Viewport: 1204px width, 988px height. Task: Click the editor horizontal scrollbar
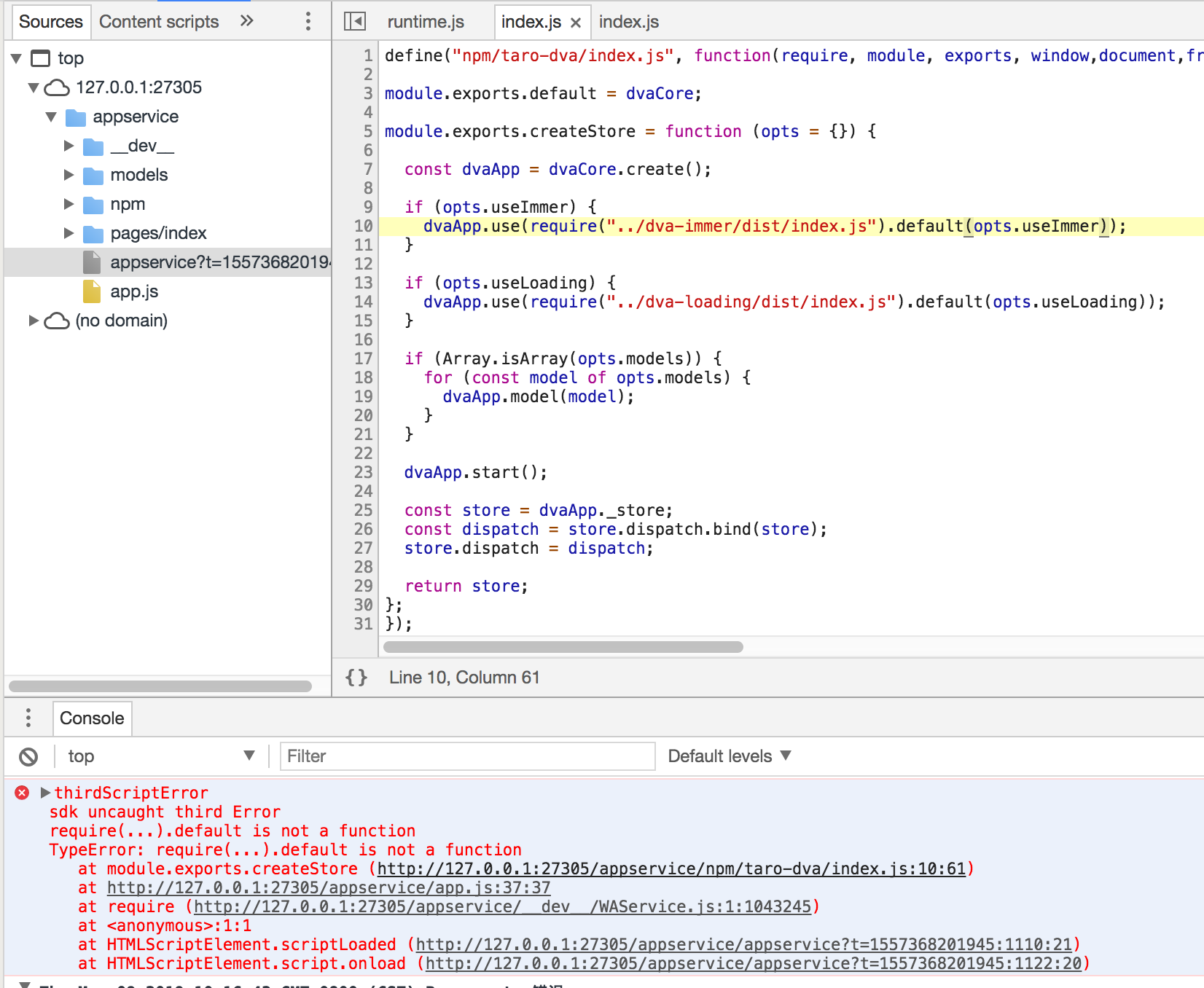[x=563, y=647]
